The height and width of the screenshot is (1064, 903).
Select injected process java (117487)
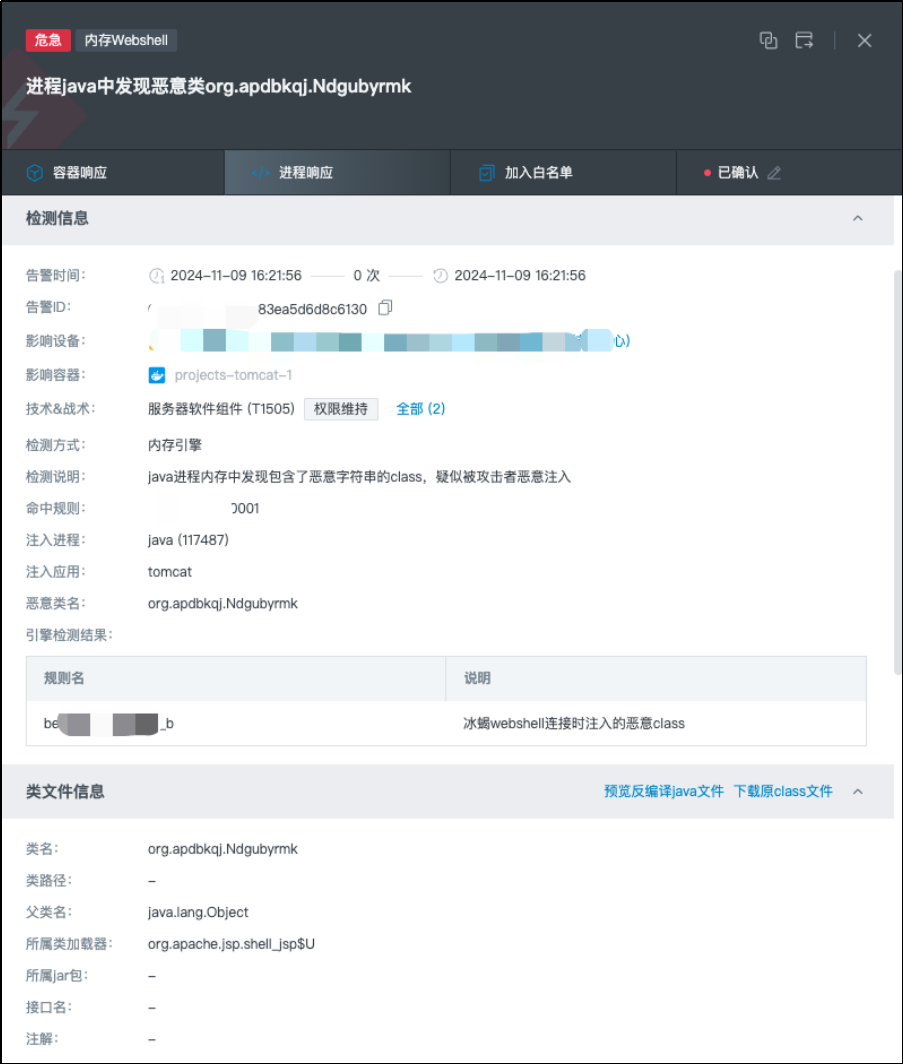(x=188, y=540)
